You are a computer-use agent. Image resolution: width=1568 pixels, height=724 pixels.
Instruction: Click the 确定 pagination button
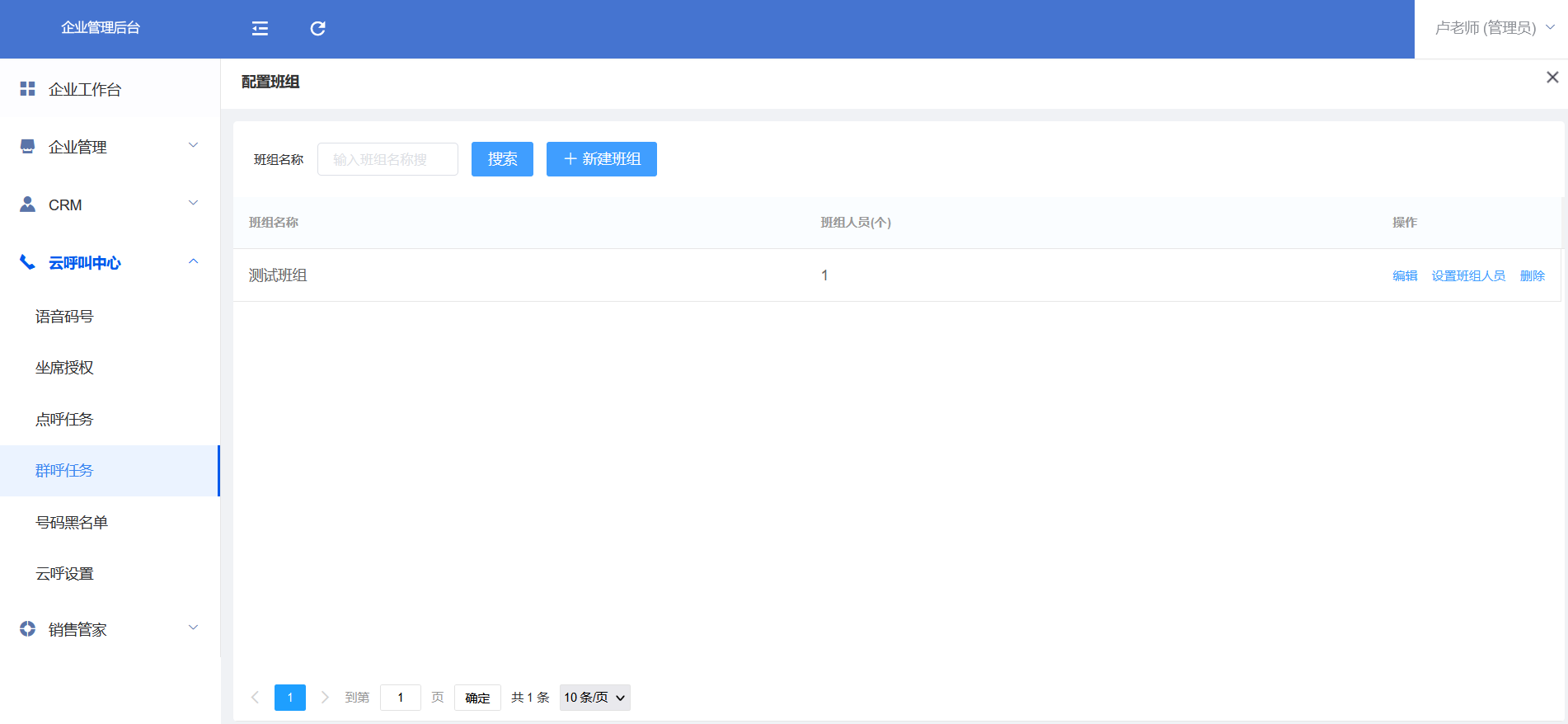point(477,698)
